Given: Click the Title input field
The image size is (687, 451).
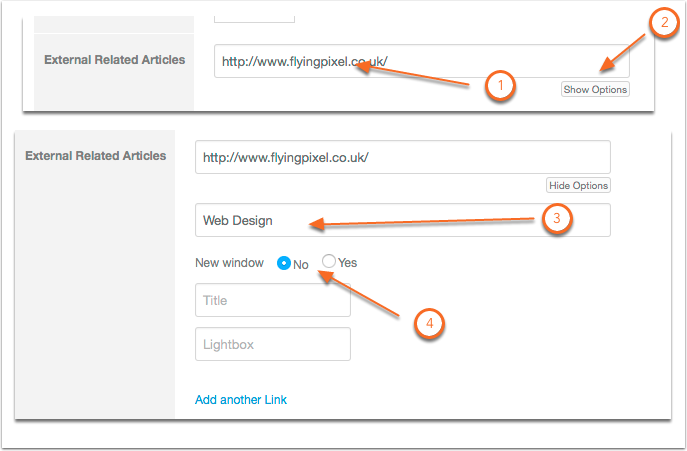Looking at the screenshot, I should coord(273,300).
